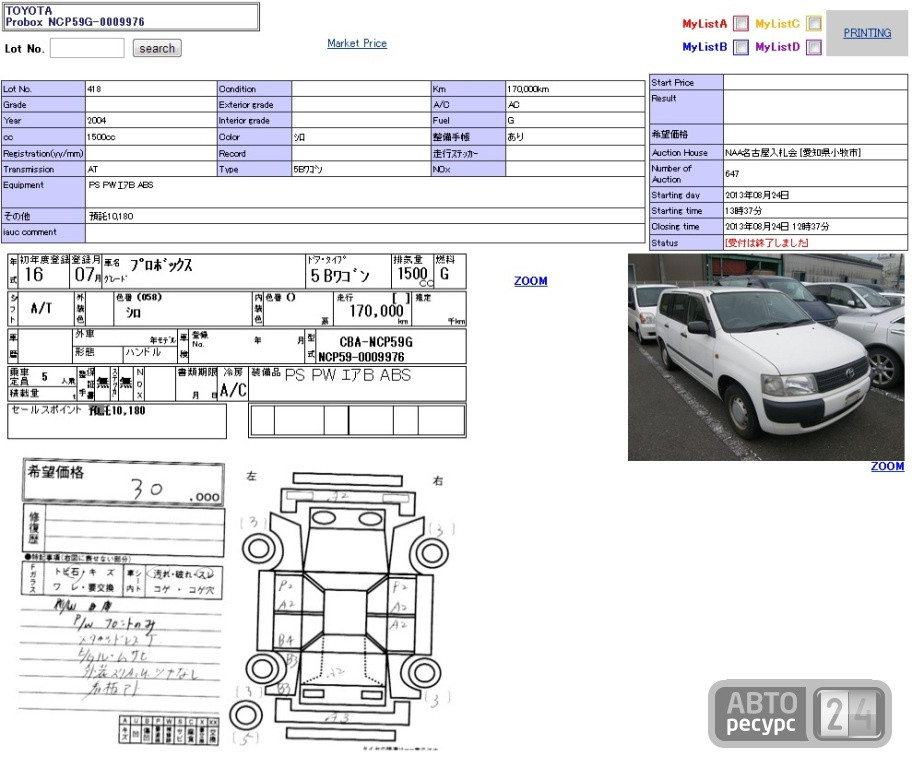
Task: Check the MyListC checkbox
Action: (814, 23)
